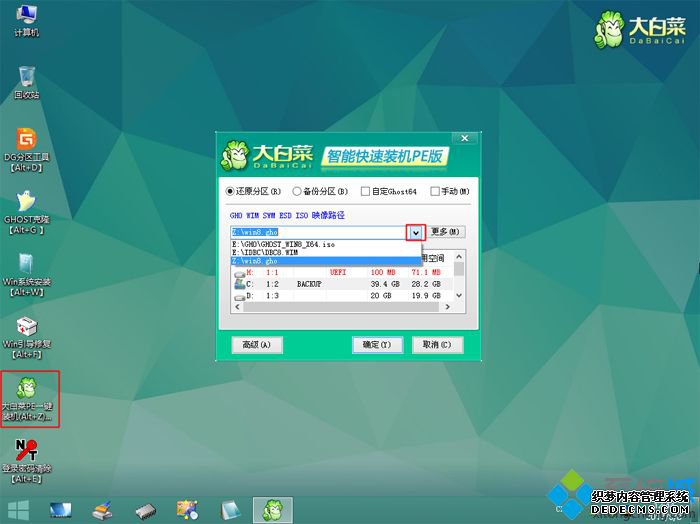Viewport: 700px width, 524px height.
Task: Select the BACKUP label in C: row
Action: [309, 284]
